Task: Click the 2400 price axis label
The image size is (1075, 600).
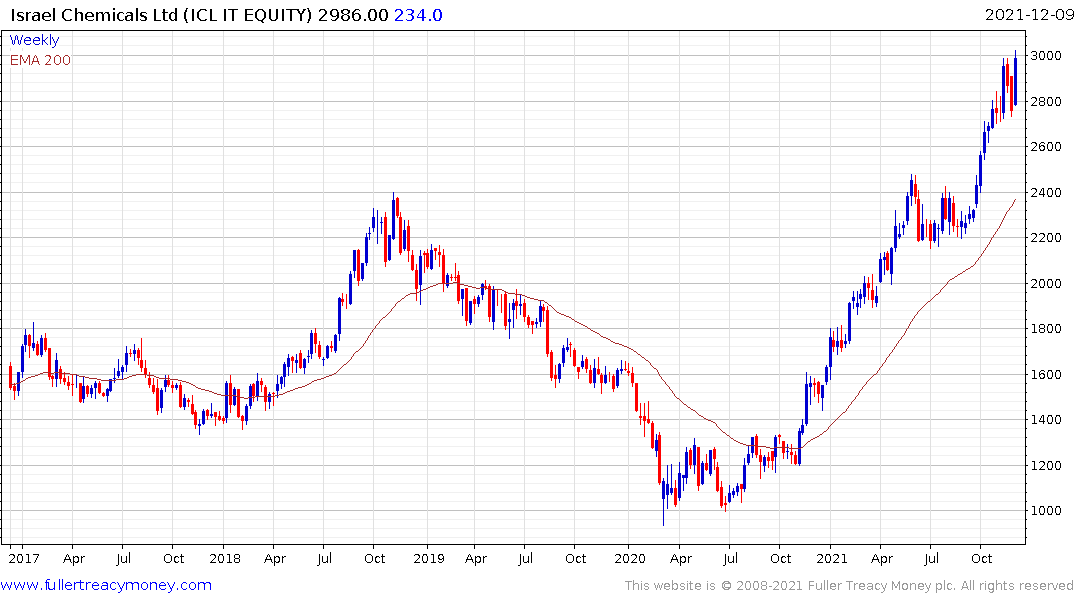Action: click(x=1046, y=193)
